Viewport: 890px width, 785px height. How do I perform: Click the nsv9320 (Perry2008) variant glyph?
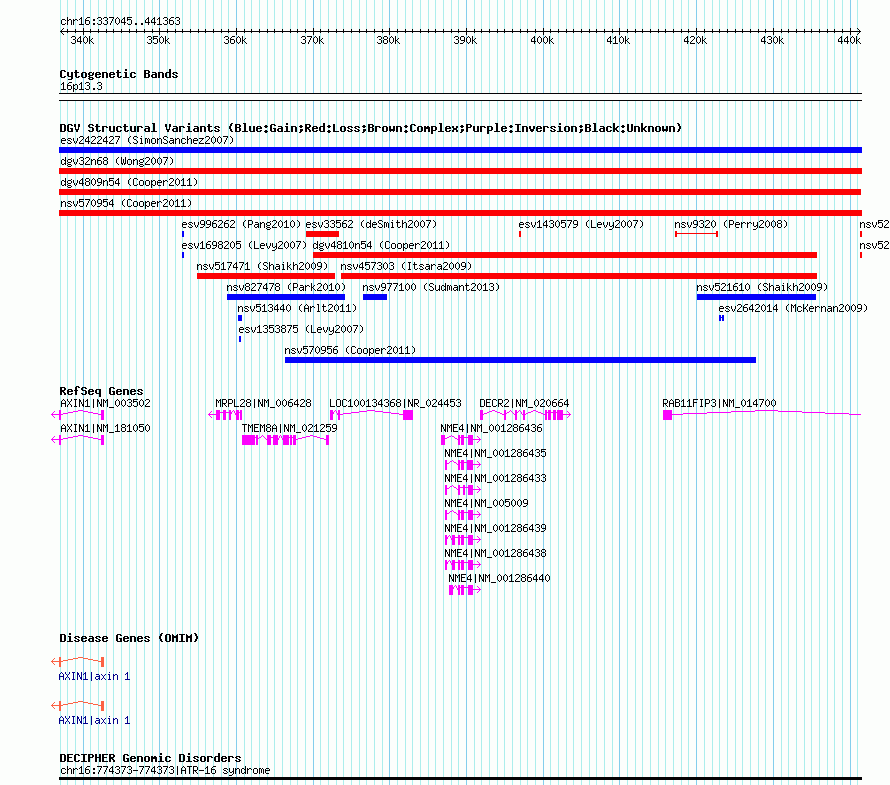tap(696, 234)
